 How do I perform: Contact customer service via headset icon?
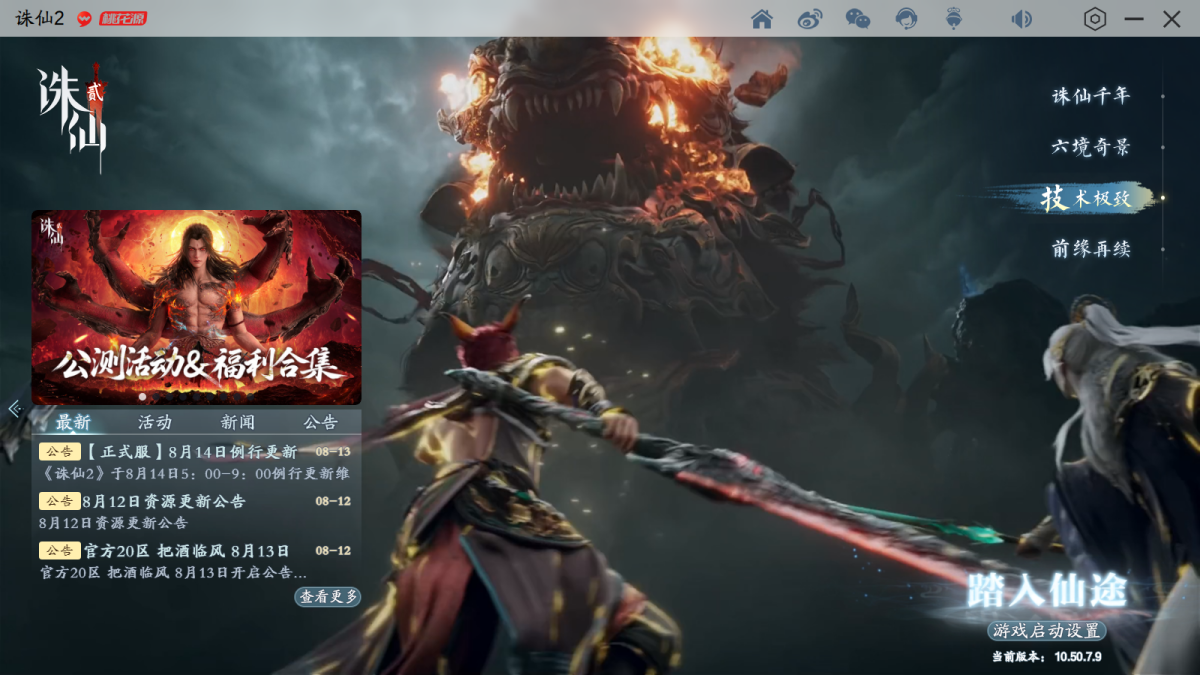coord(906,19)
